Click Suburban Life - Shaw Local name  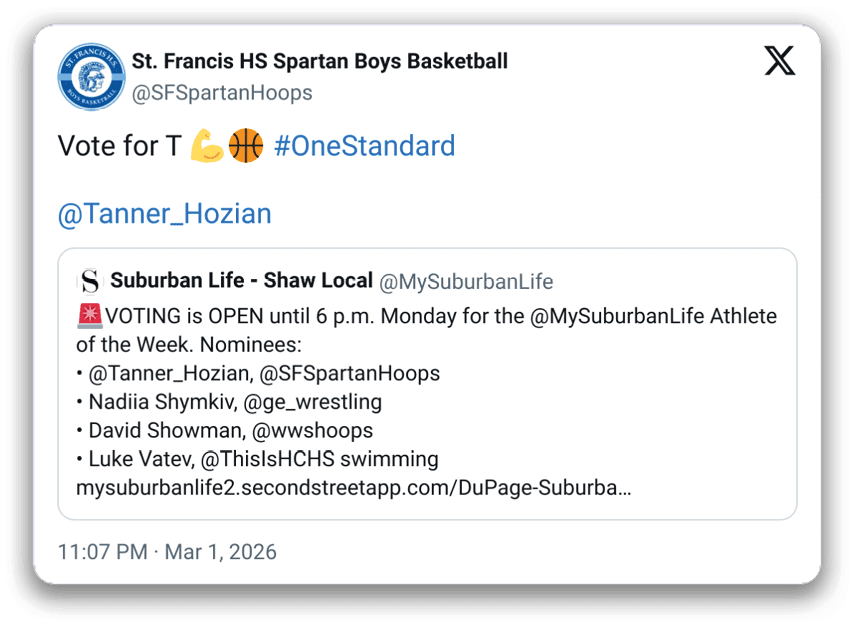[x=242, y=281]
